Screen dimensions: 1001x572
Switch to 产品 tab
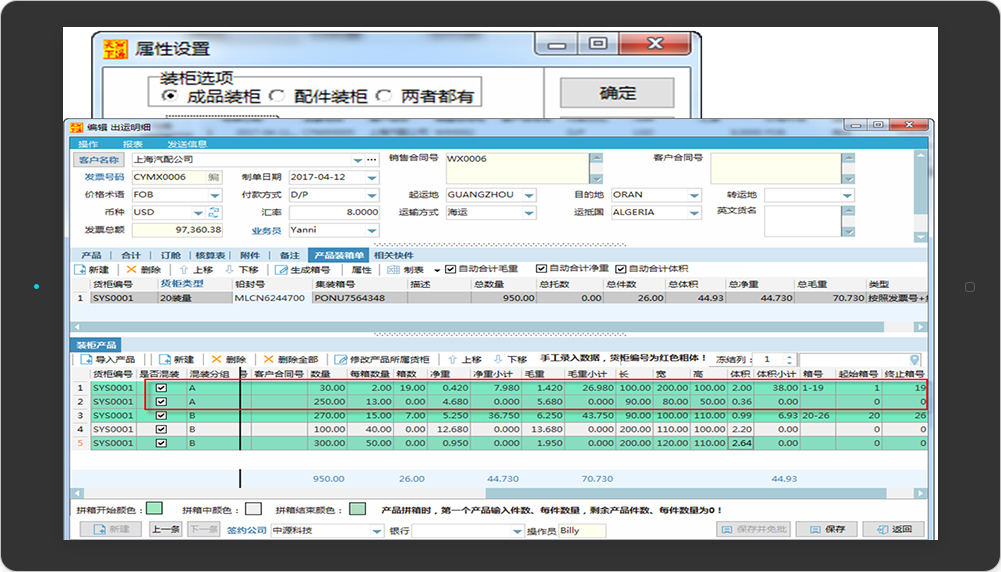91,255
